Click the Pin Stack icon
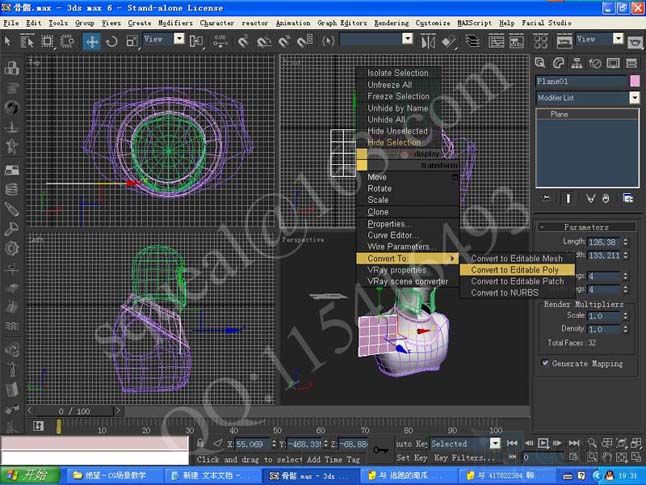Screen dimensions: 646x485 click(546, 199)
